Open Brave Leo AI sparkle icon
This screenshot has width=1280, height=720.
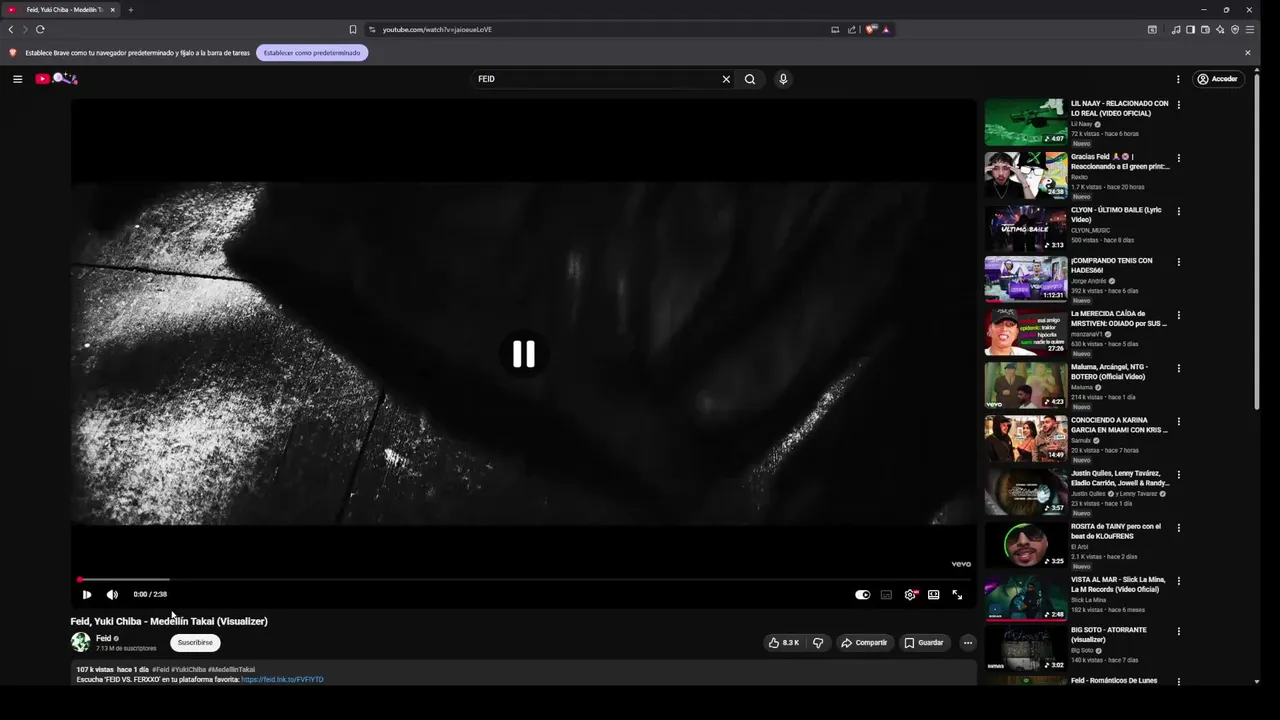click(1220, 29)
